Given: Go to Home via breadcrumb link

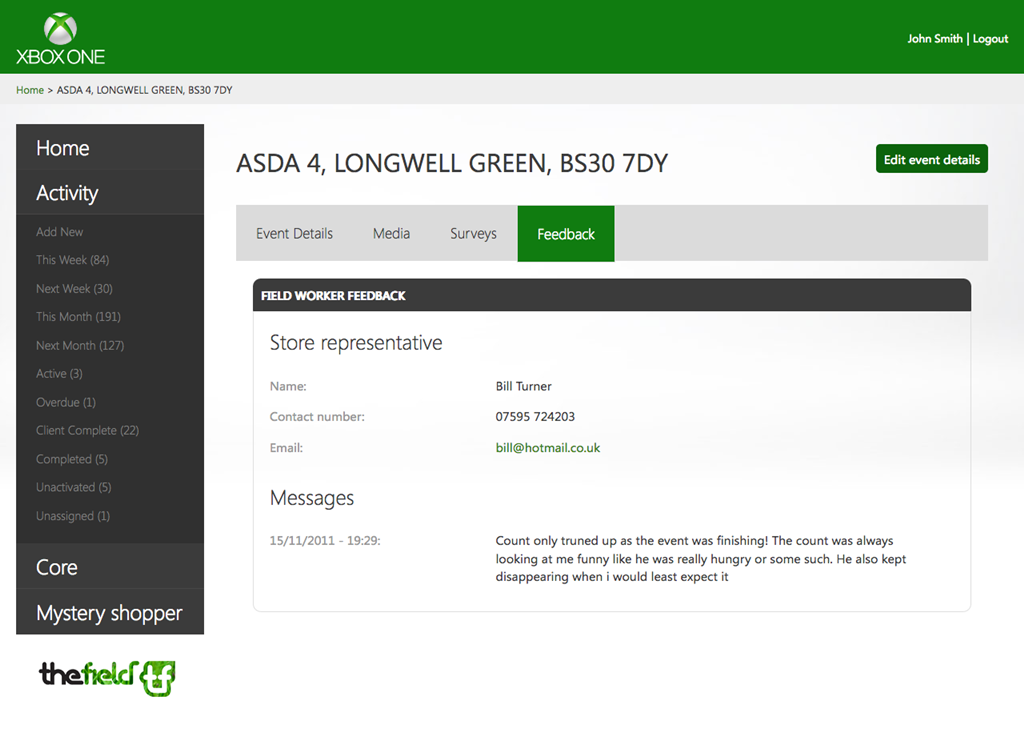Looking at the screenshot, I should coord(30,90).
